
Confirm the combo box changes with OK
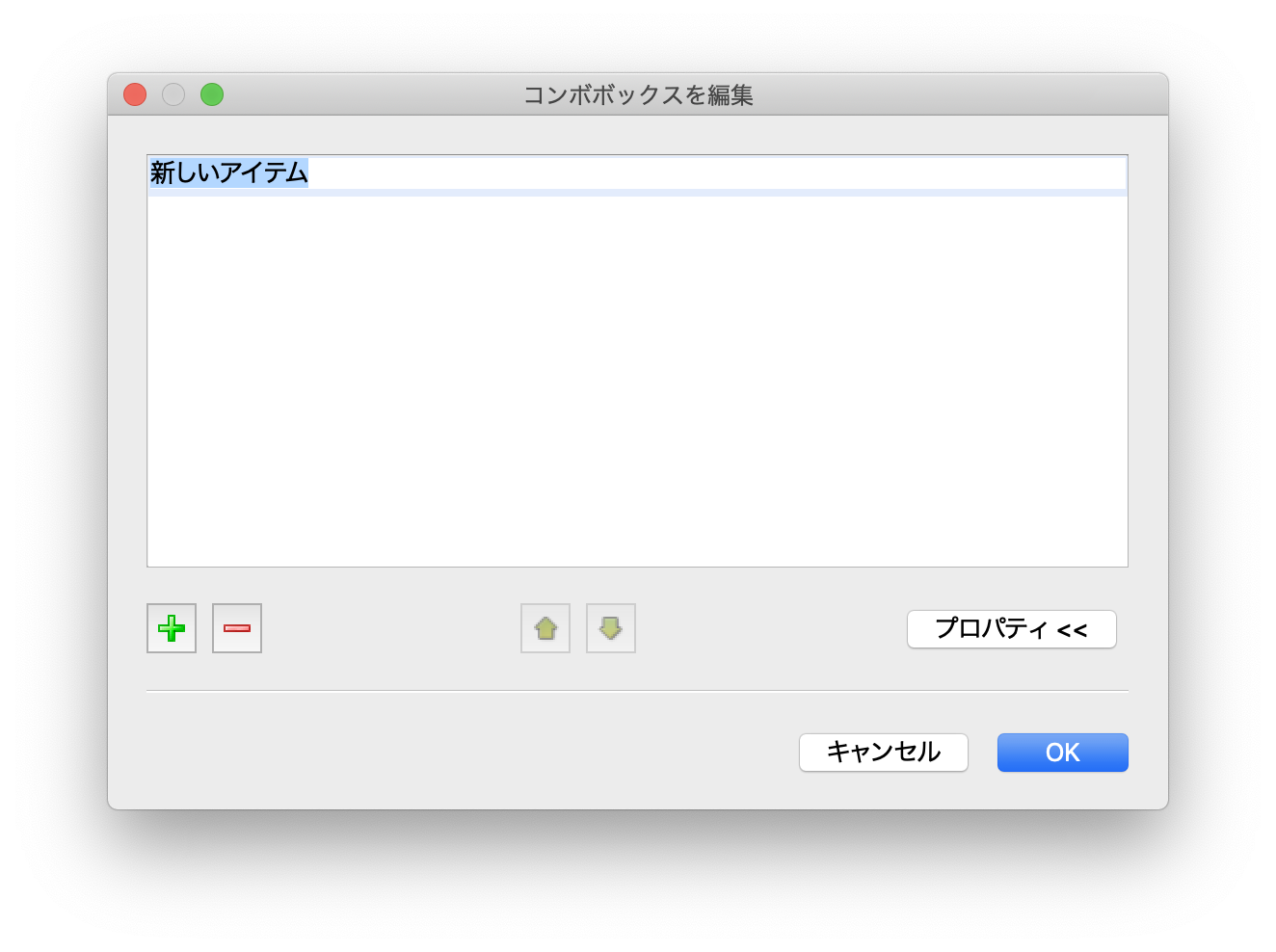click(x=1062, y=753)
